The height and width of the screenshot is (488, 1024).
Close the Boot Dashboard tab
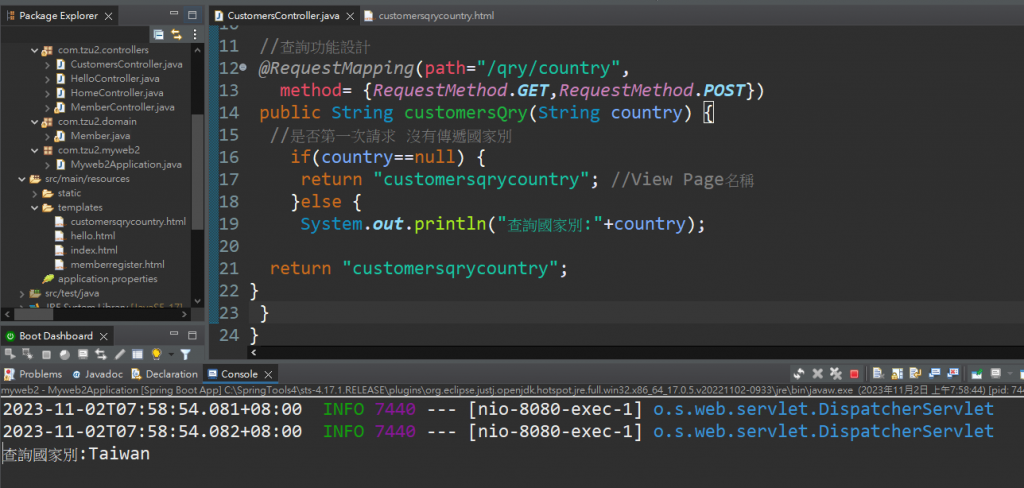(103, 336)
